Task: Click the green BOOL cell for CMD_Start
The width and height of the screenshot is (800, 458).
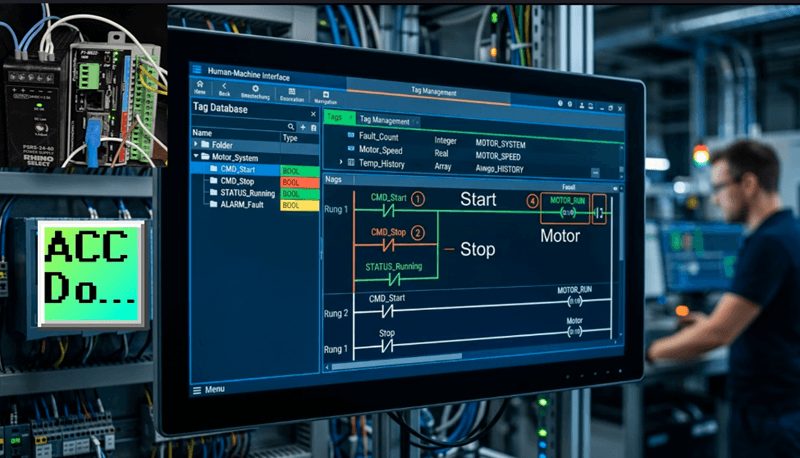Action: pos(299,171)
